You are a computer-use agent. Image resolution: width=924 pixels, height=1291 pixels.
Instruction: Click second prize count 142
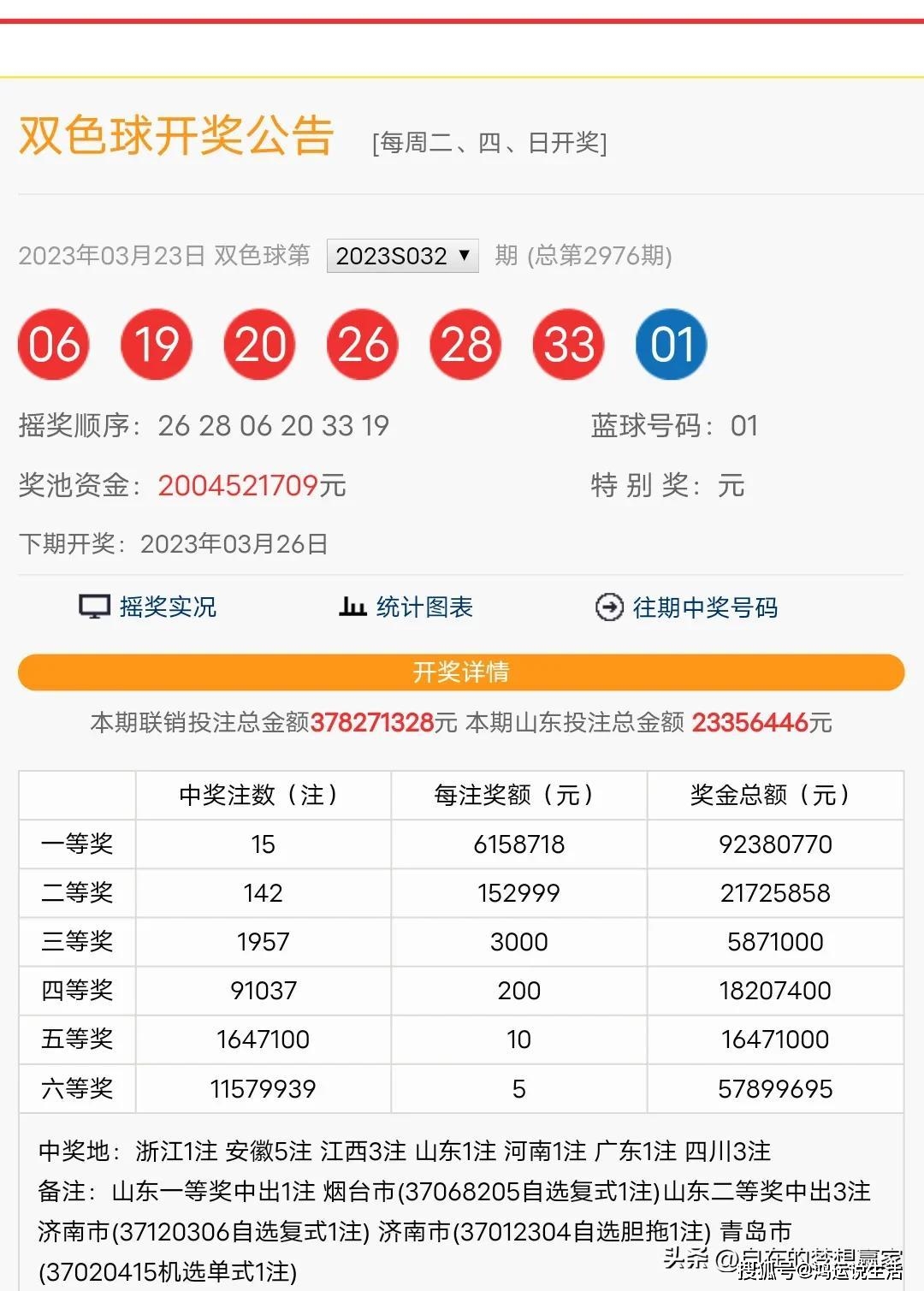point(263,893)
